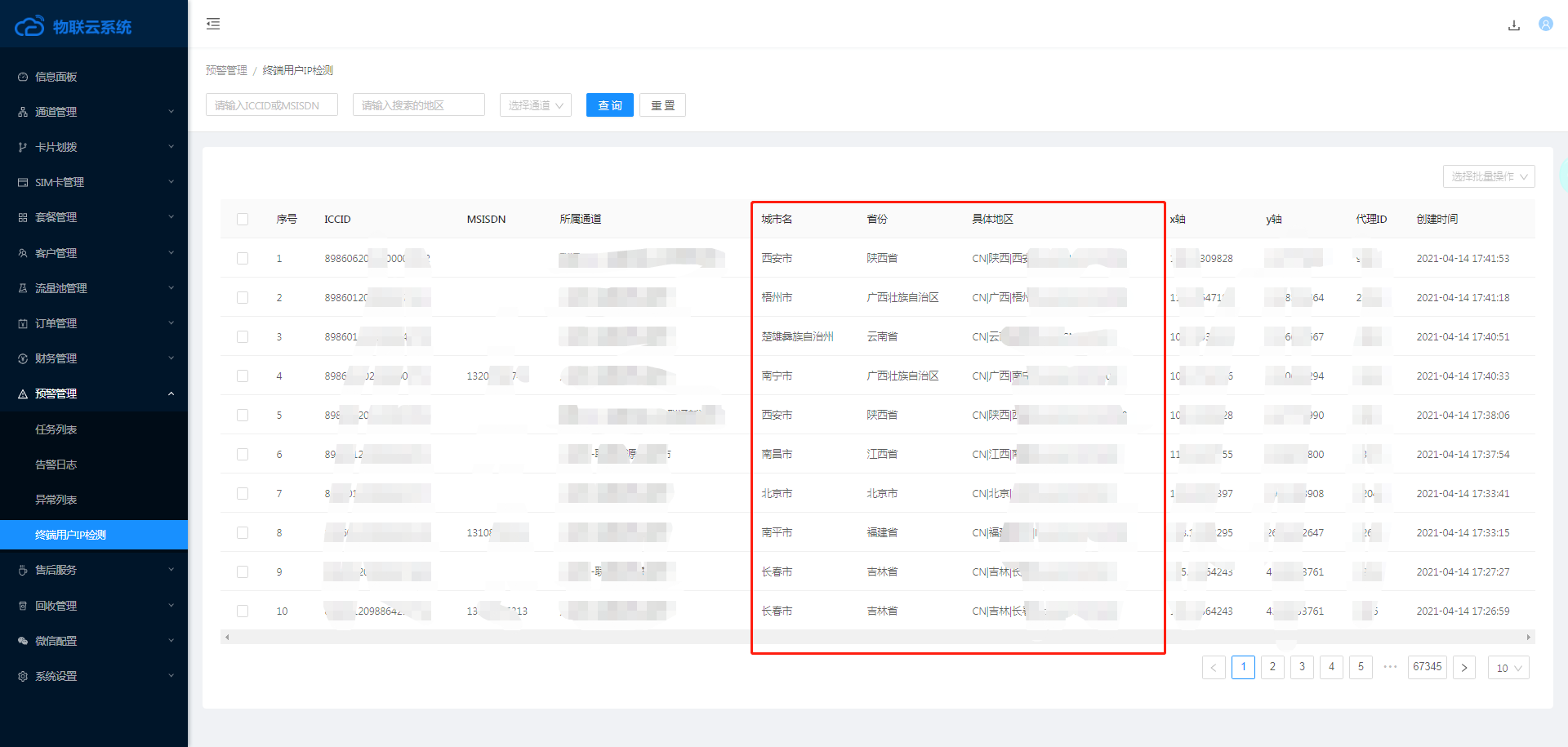Open the 选择批量操作 dropdown
Image resolution: width=1568 pixels, height=747 pixels.
click(x=1489, y=176)
